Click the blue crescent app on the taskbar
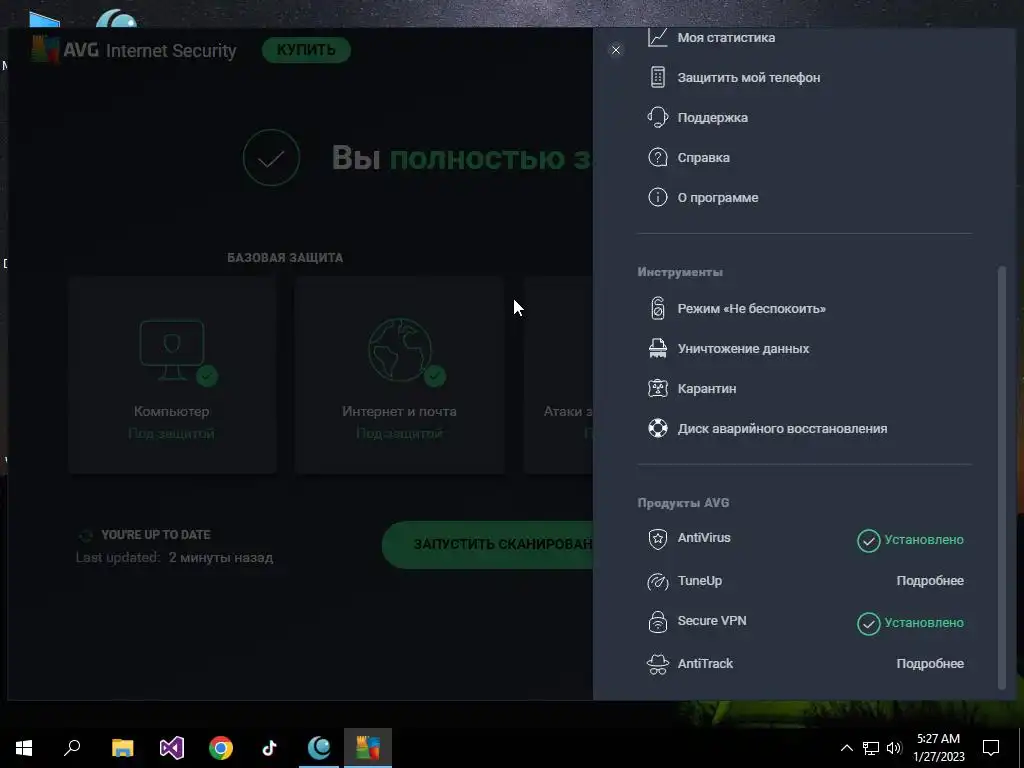Screen dimensions: 1024x768 [x=319, y=748]
